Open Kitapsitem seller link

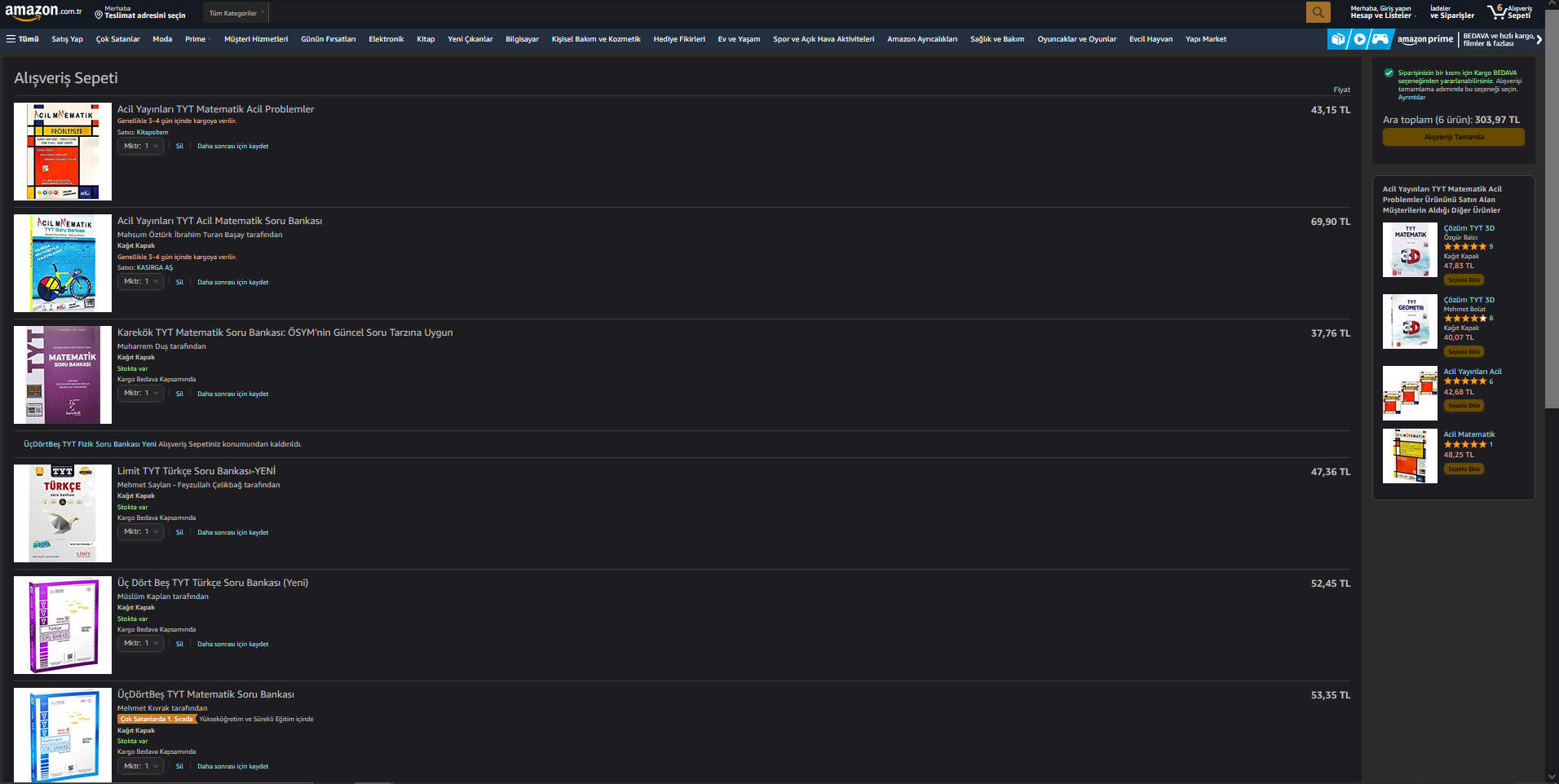pos(152,132)
